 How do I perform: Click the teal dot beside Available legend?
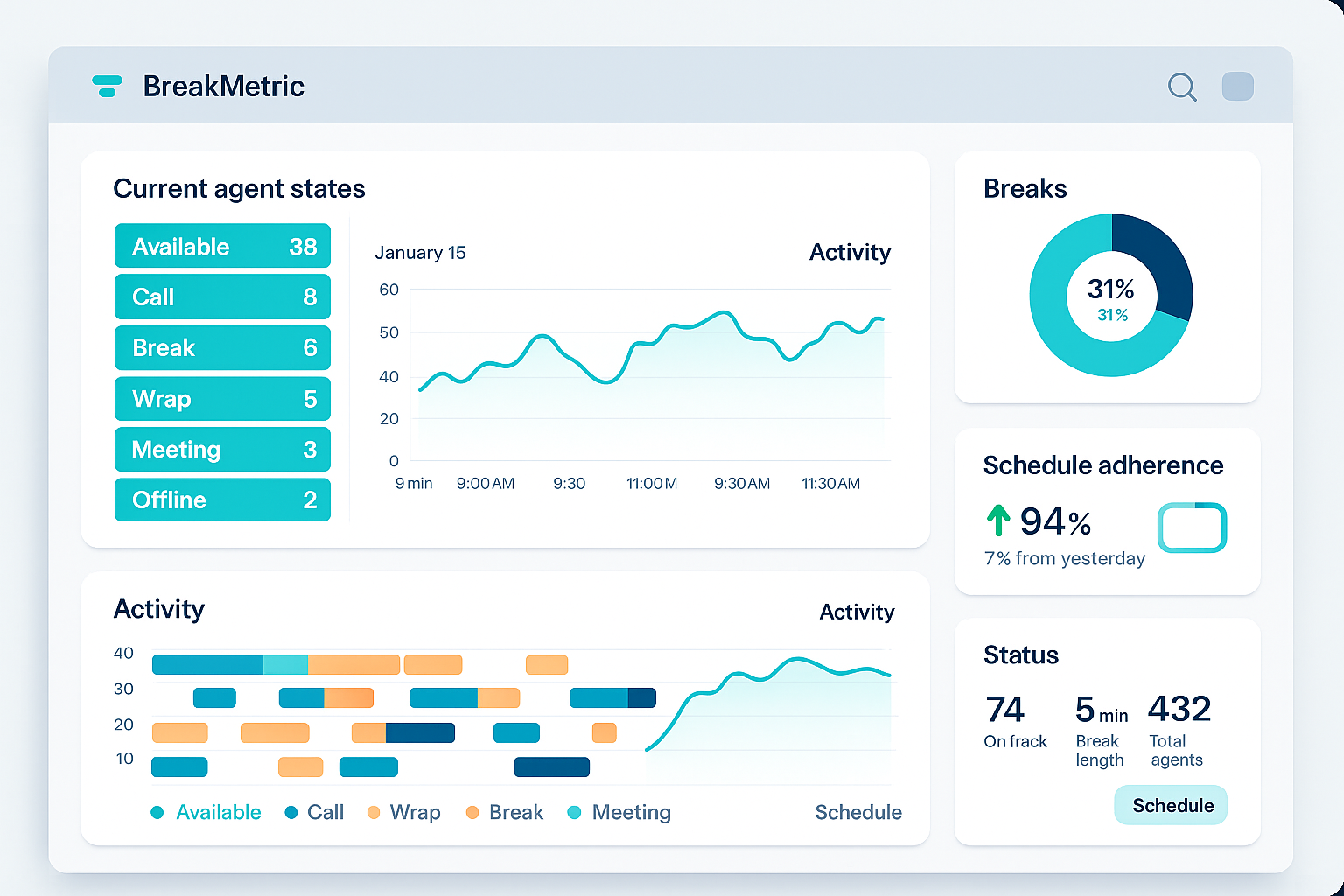click(158, 812)
